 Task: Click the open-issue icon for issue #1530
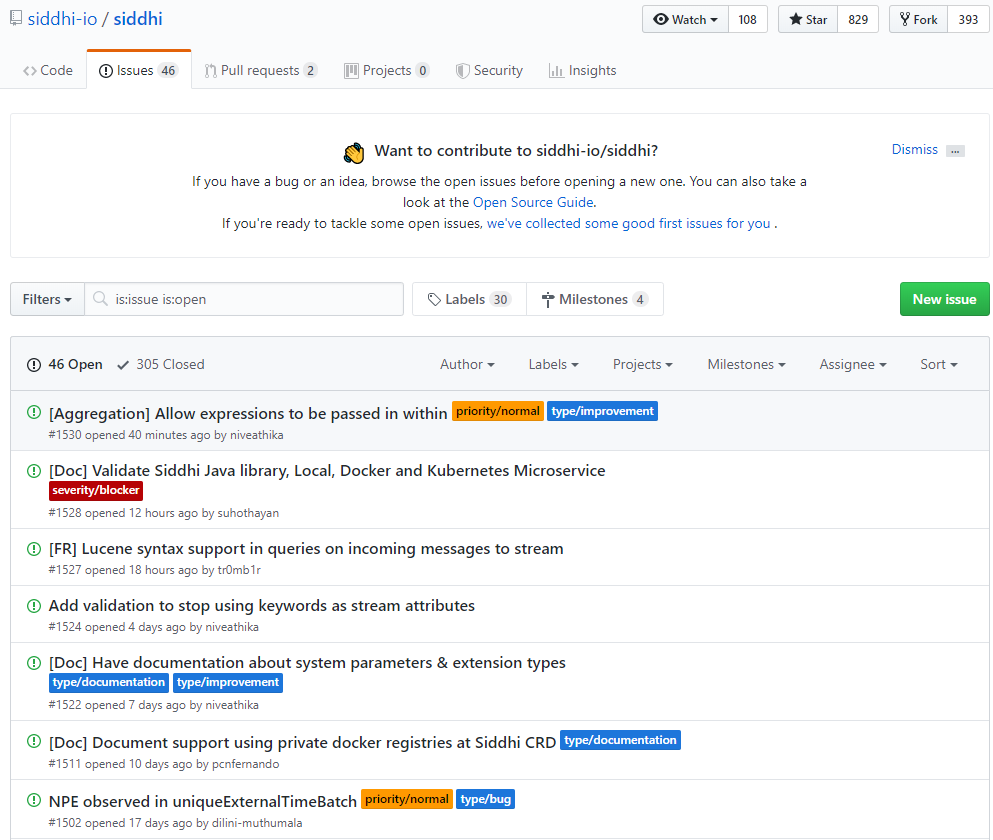point(34,412)
